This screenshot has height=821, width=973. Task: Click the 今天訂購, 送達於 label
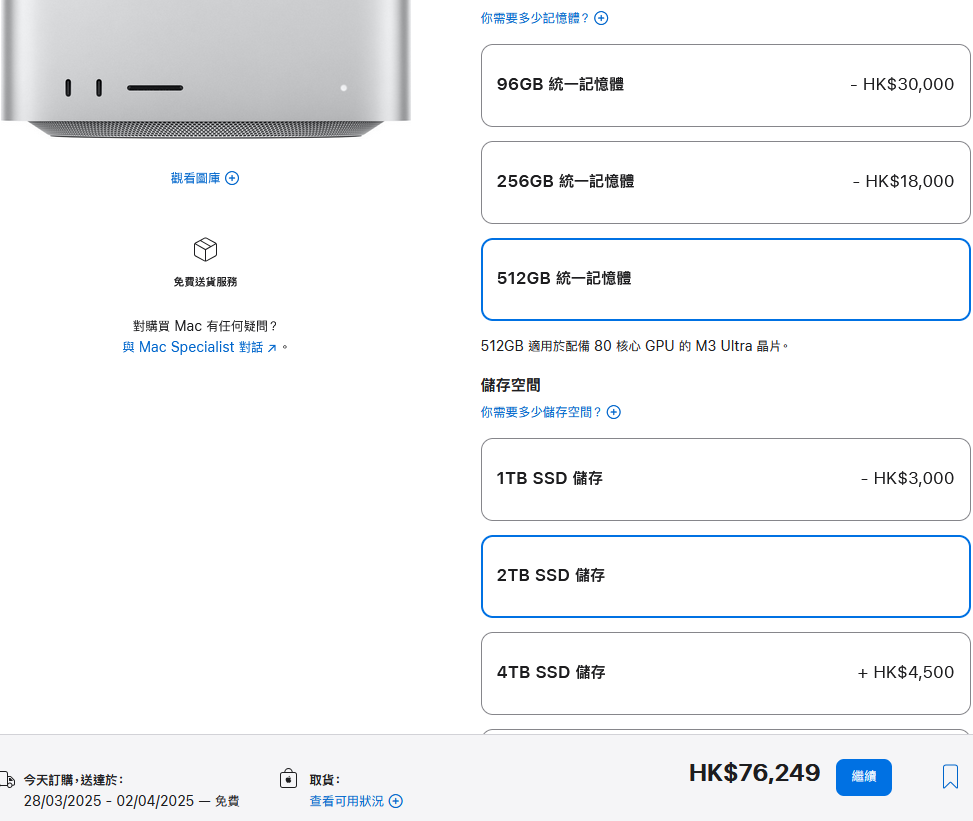(x=74, y=780)
